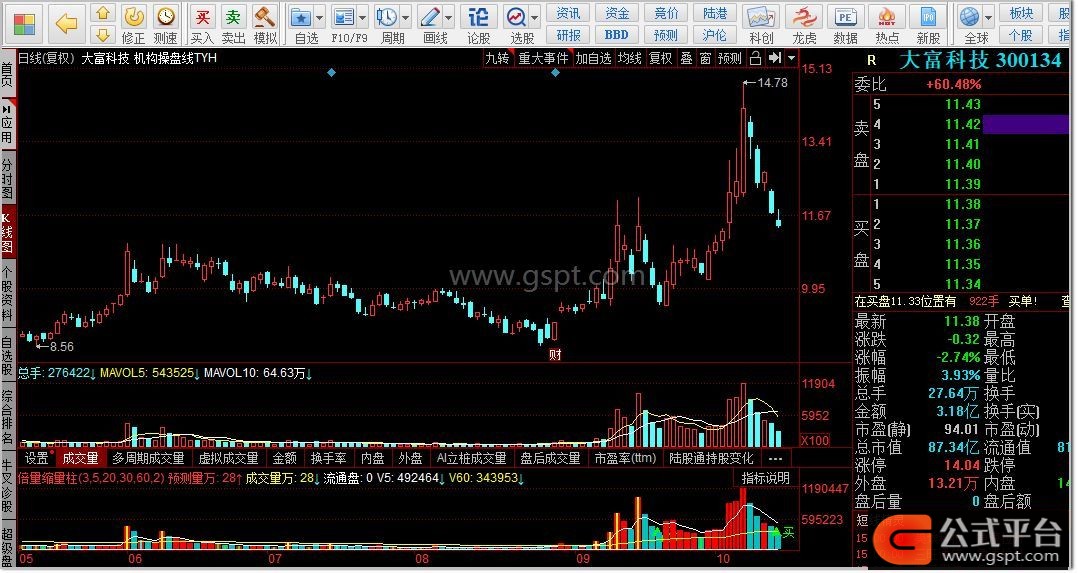This screenshot has height=573, width=1078.
Task: Open the 科创 board chart icon
Action: point(761,24)
